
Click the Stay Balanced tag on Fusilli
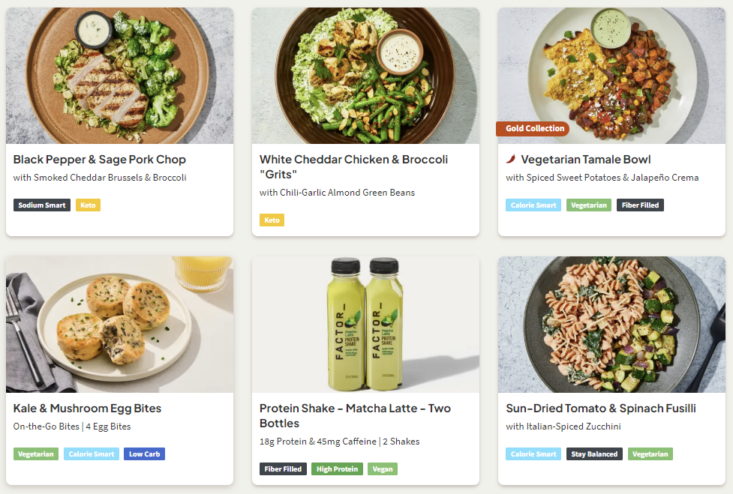(x=595, y=454)
